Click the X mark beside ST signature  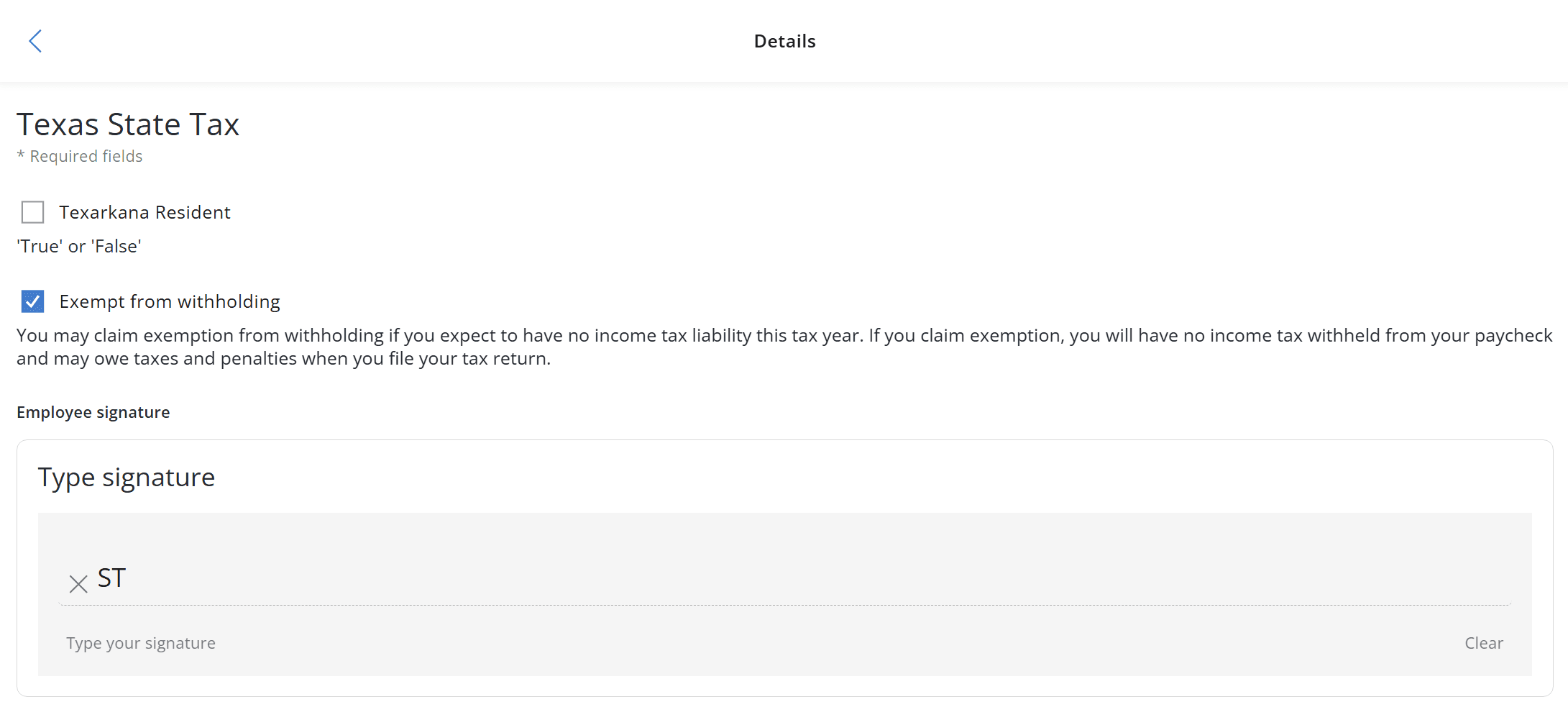point(78,583)
